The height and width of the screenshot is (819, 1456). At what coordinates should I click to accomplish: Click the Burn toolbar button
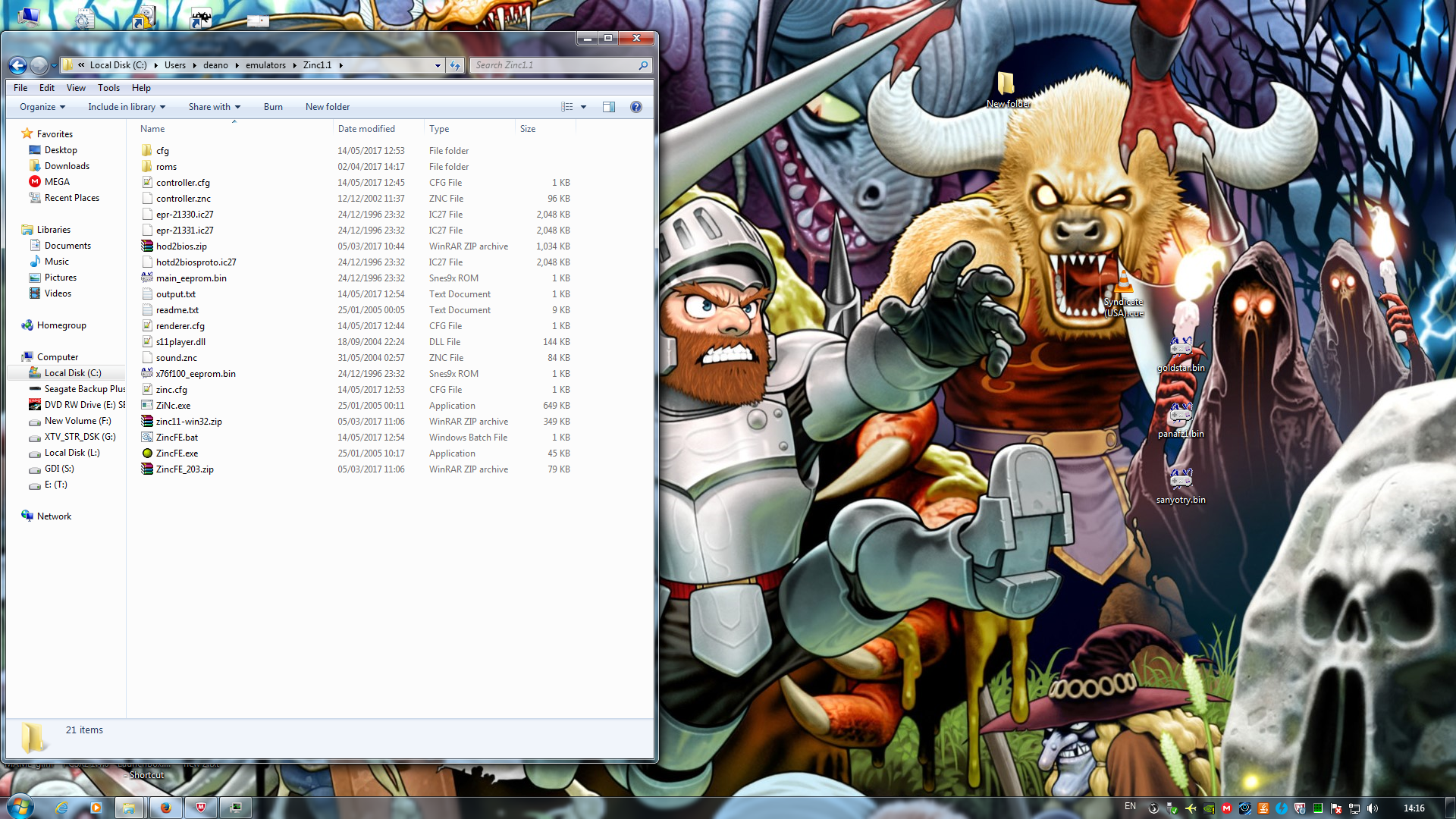(x=273, y=107)
